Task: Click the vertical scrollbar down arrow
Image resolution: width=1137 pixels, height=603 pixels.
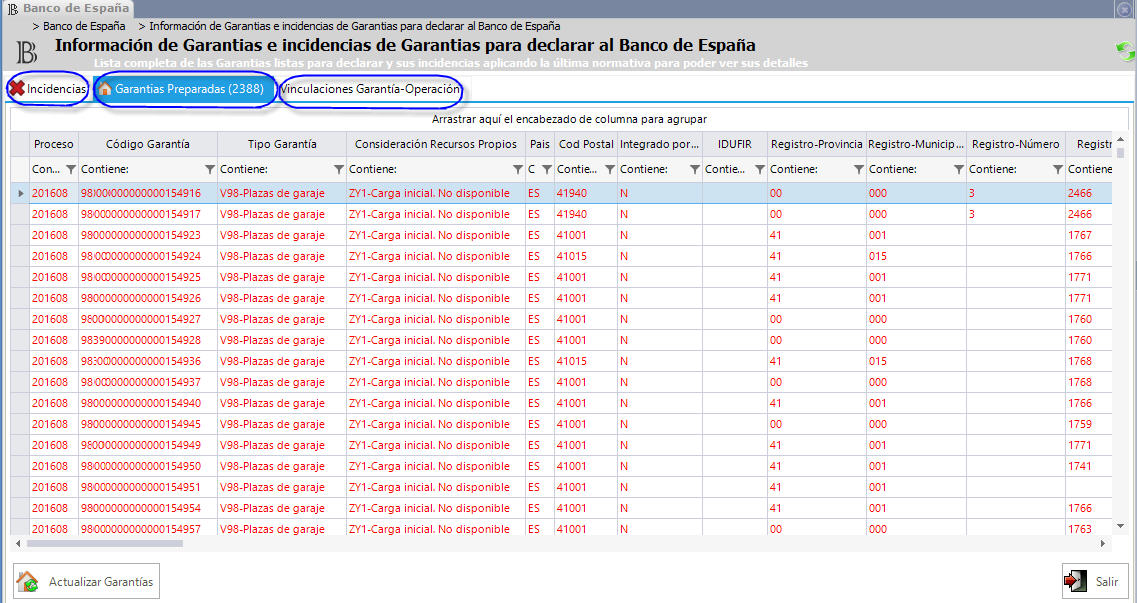Action: [x=1120, y=526]
